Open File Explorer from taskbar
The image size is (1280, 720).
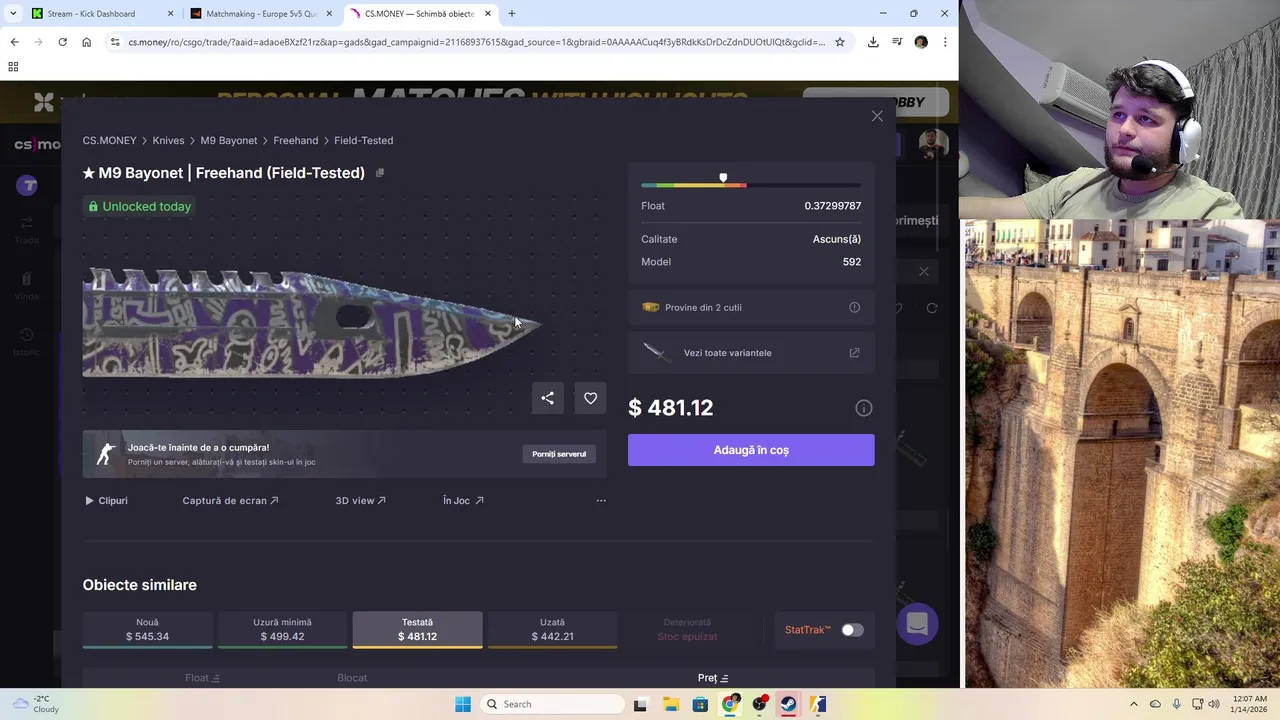671,704
